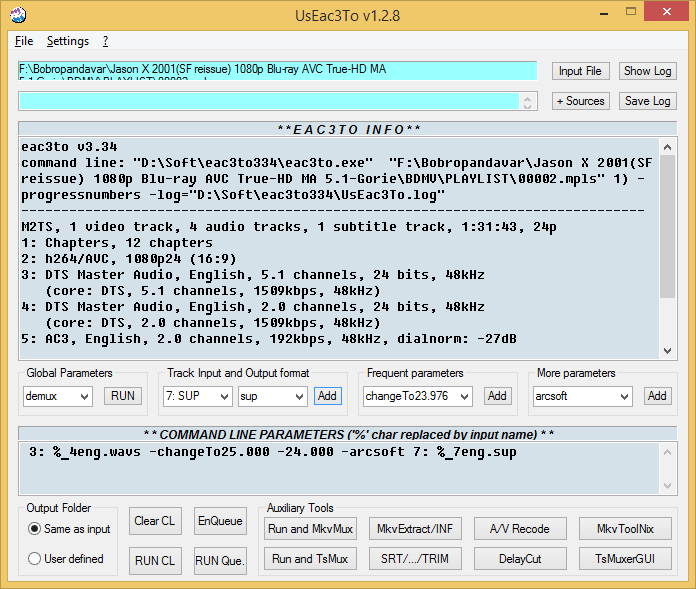The height and width of the screenshot is (589, 696).
Task: Open the Settings menu
Action: 68,41
